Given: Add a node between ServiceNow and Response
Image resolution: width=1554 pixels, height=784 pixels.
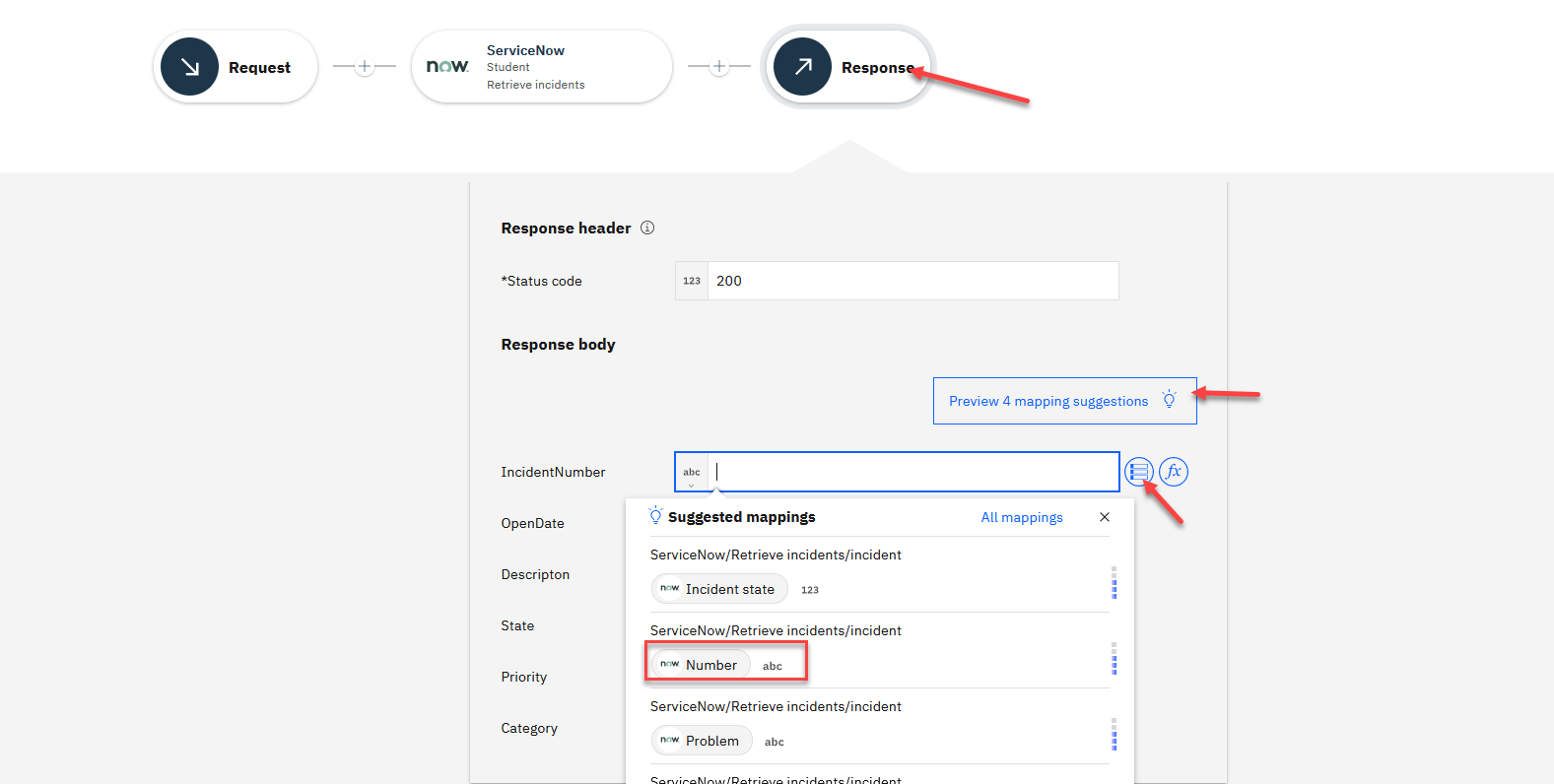Looking at the screenshot, I should 719,67.
